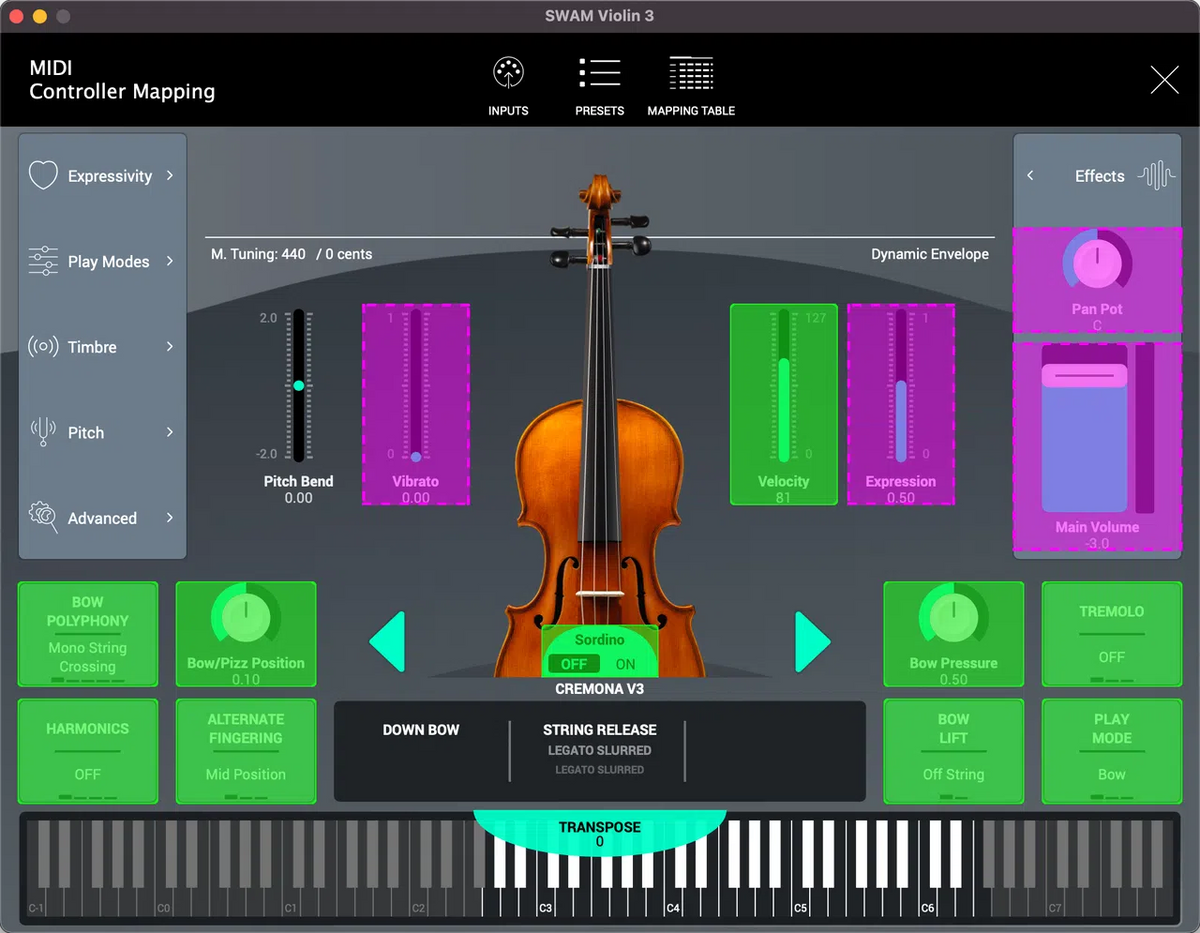This screenshot has height=933, width=1200.
Task: Expand the Expressivity section chevron
Action: coord(172,175)
